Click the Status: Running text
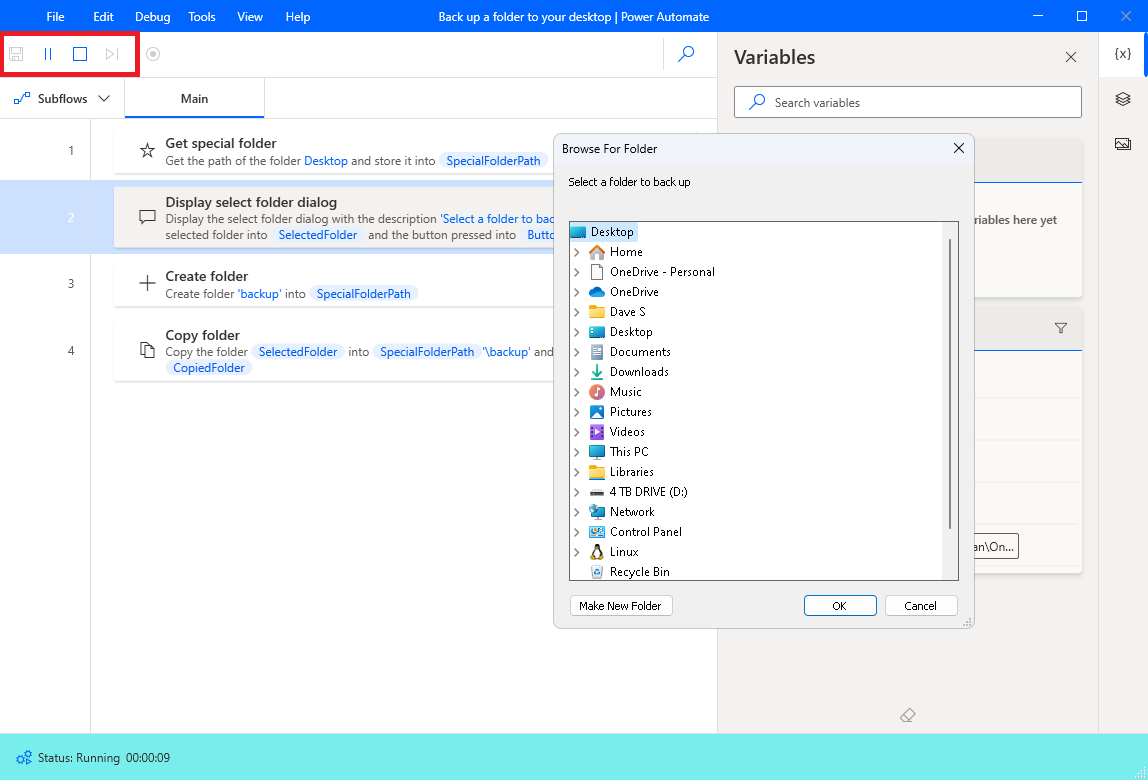Viewport: 1148px width, 780px height. pos(79,758)
